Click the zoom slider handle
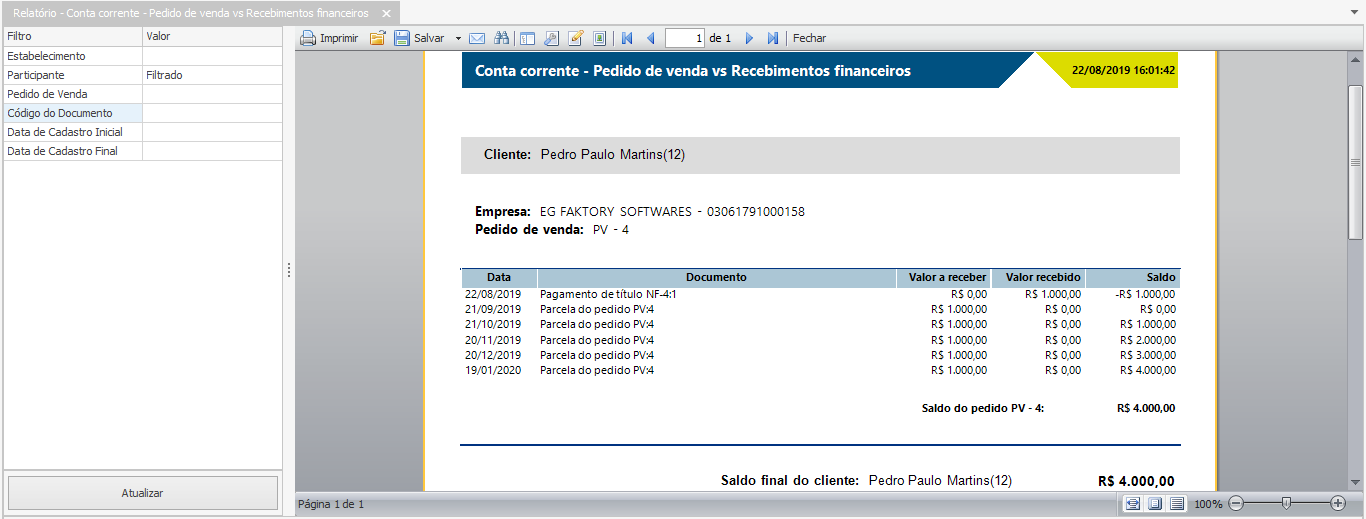The height and width of the screenshot is (519, 1366). (1286, 503)
